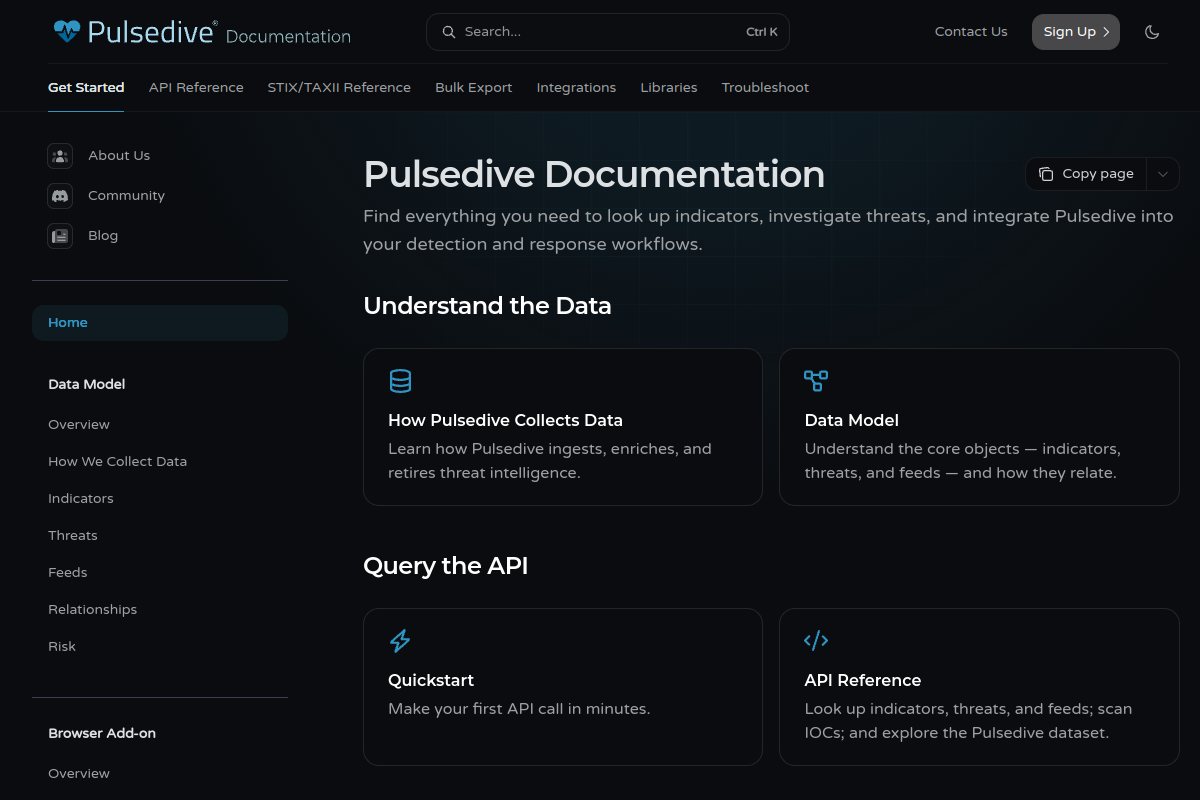Click the 'Pulsedive Documentation' page heading
The image size is (1200, 800).
point(594,174)
